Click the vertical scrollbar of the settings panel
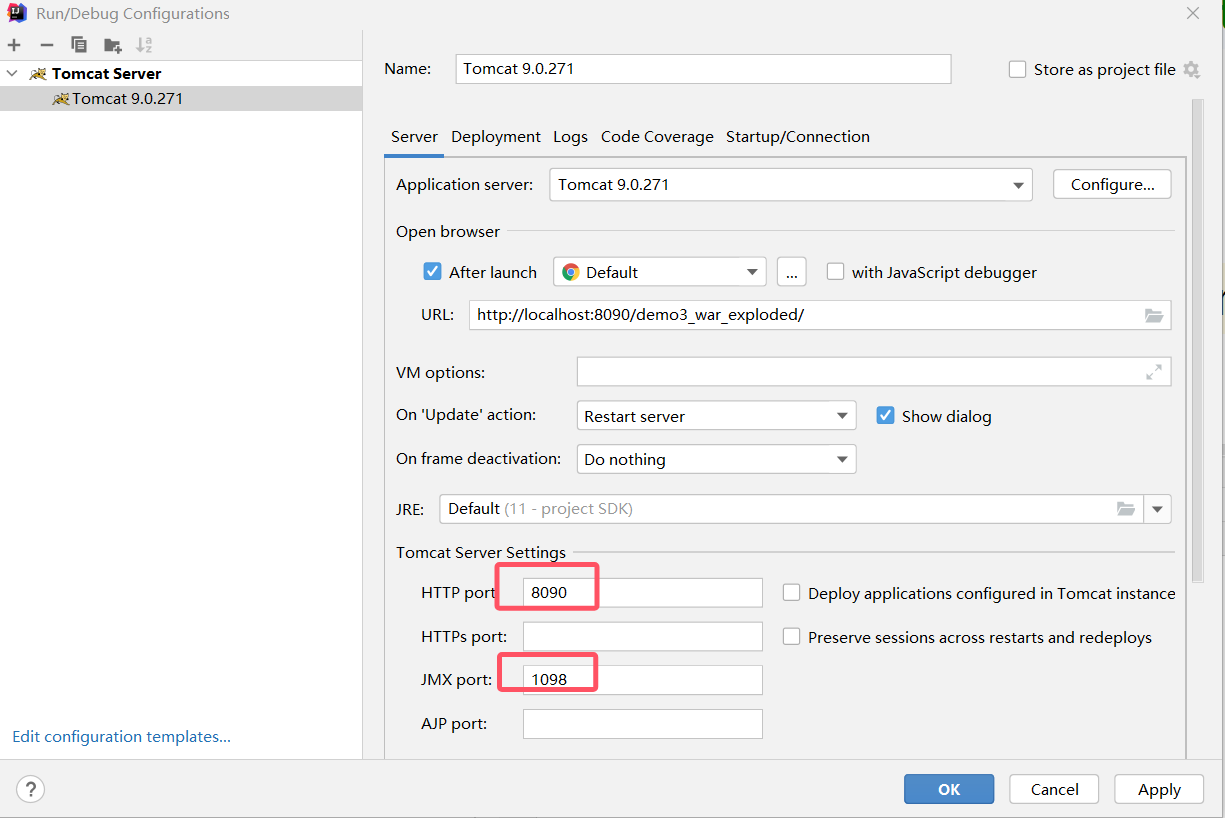This screenshot has width=1225, height=818. (1198, 340)
